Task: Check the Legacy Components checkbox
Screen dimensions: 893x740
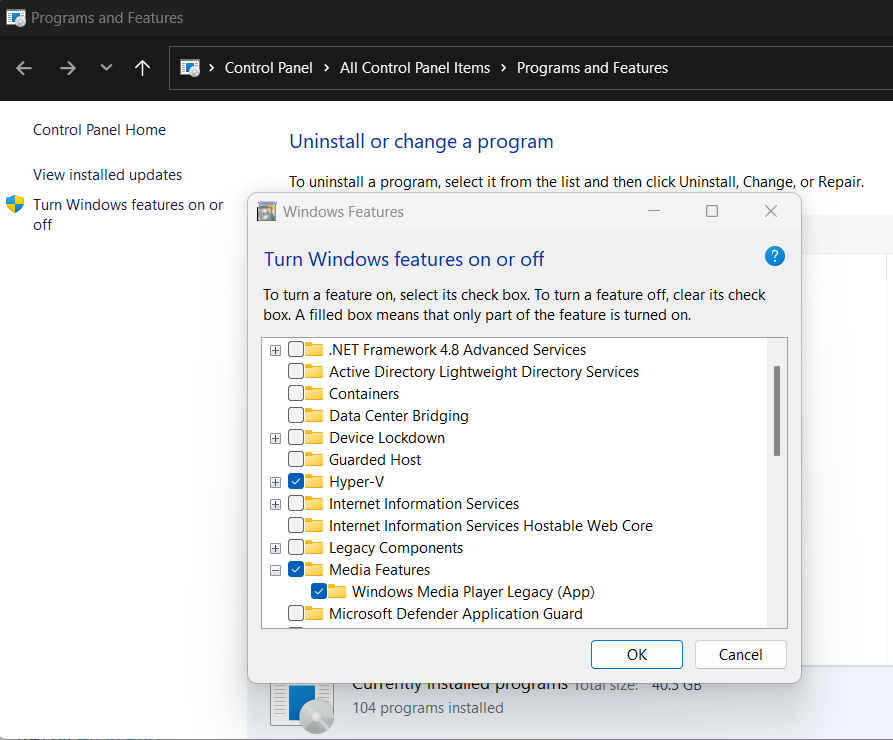Action: 296,547
